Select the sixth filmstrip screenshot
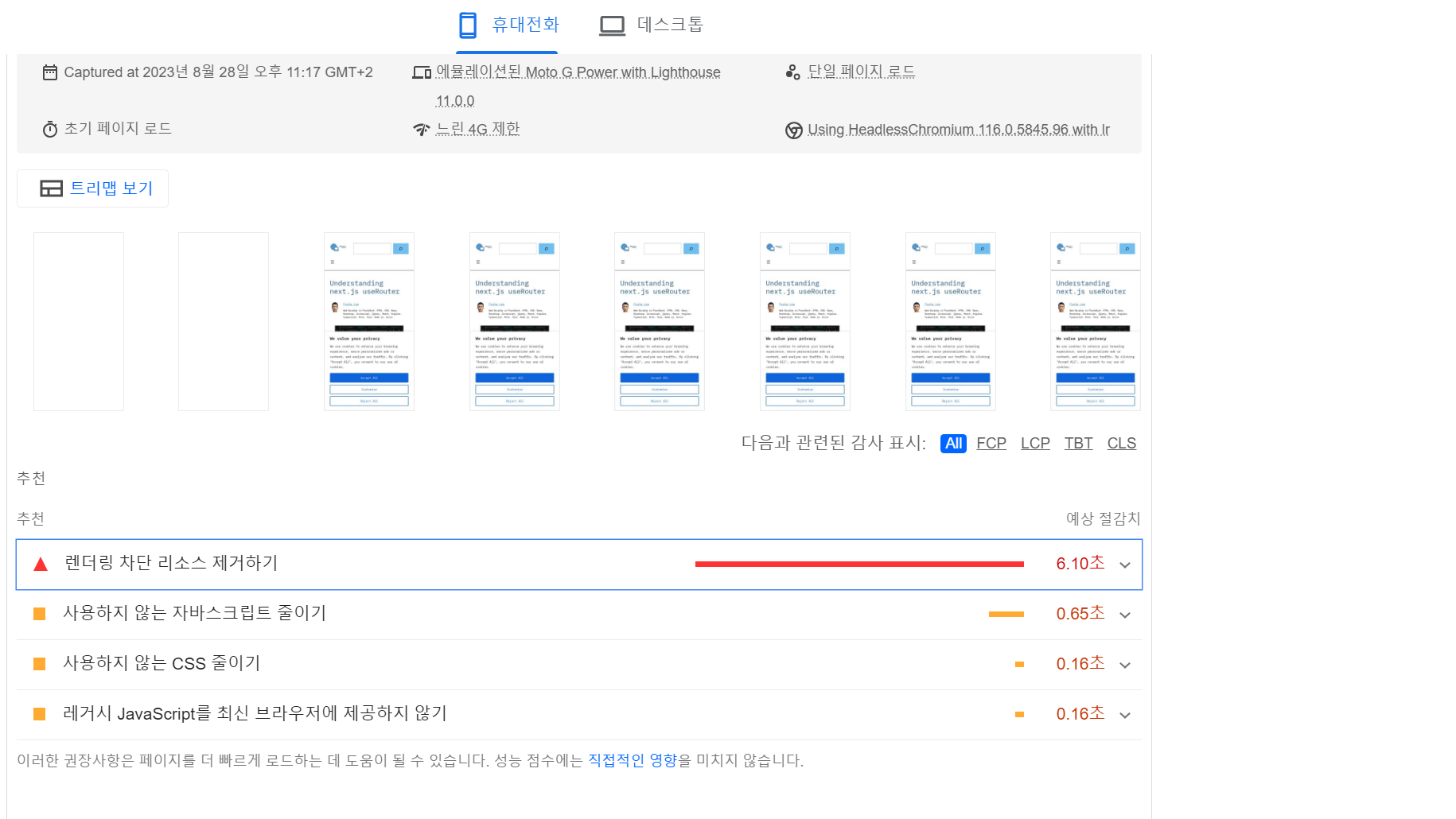 tap(805, 321)
